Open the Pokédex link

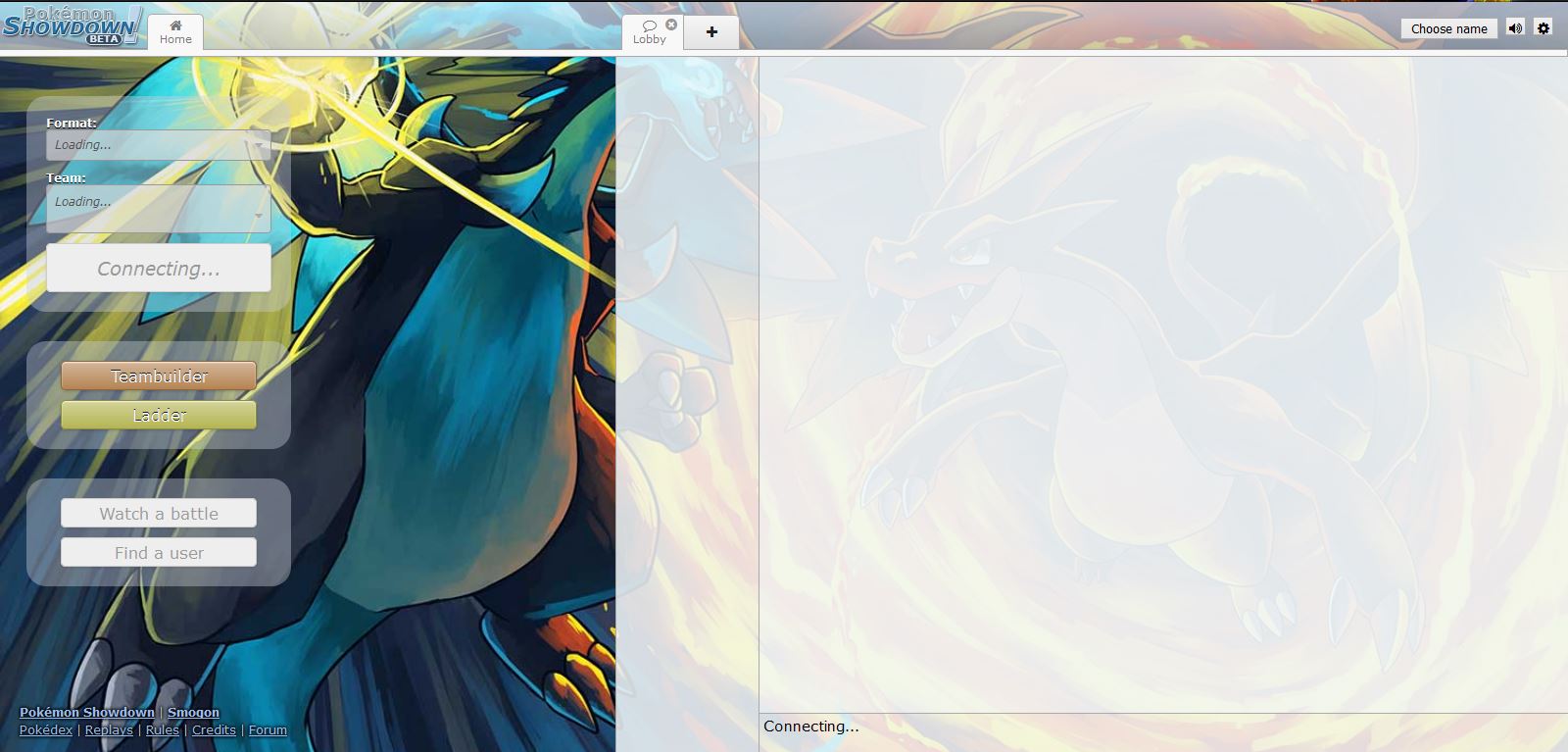[x=46, y=729]
